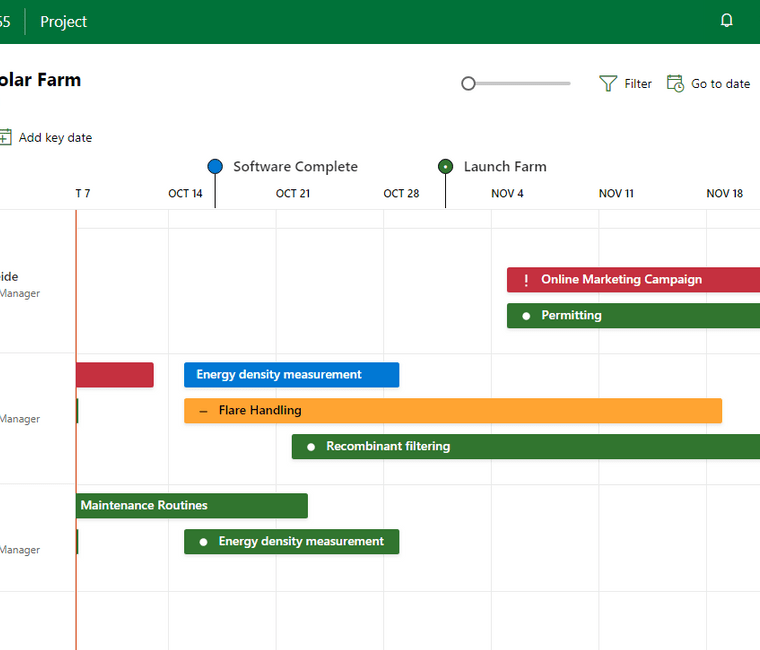The width and height of the screenshot is (760, 650).
Task: Click the status dot on Recombinant filtering
Action: pos(311,447)
